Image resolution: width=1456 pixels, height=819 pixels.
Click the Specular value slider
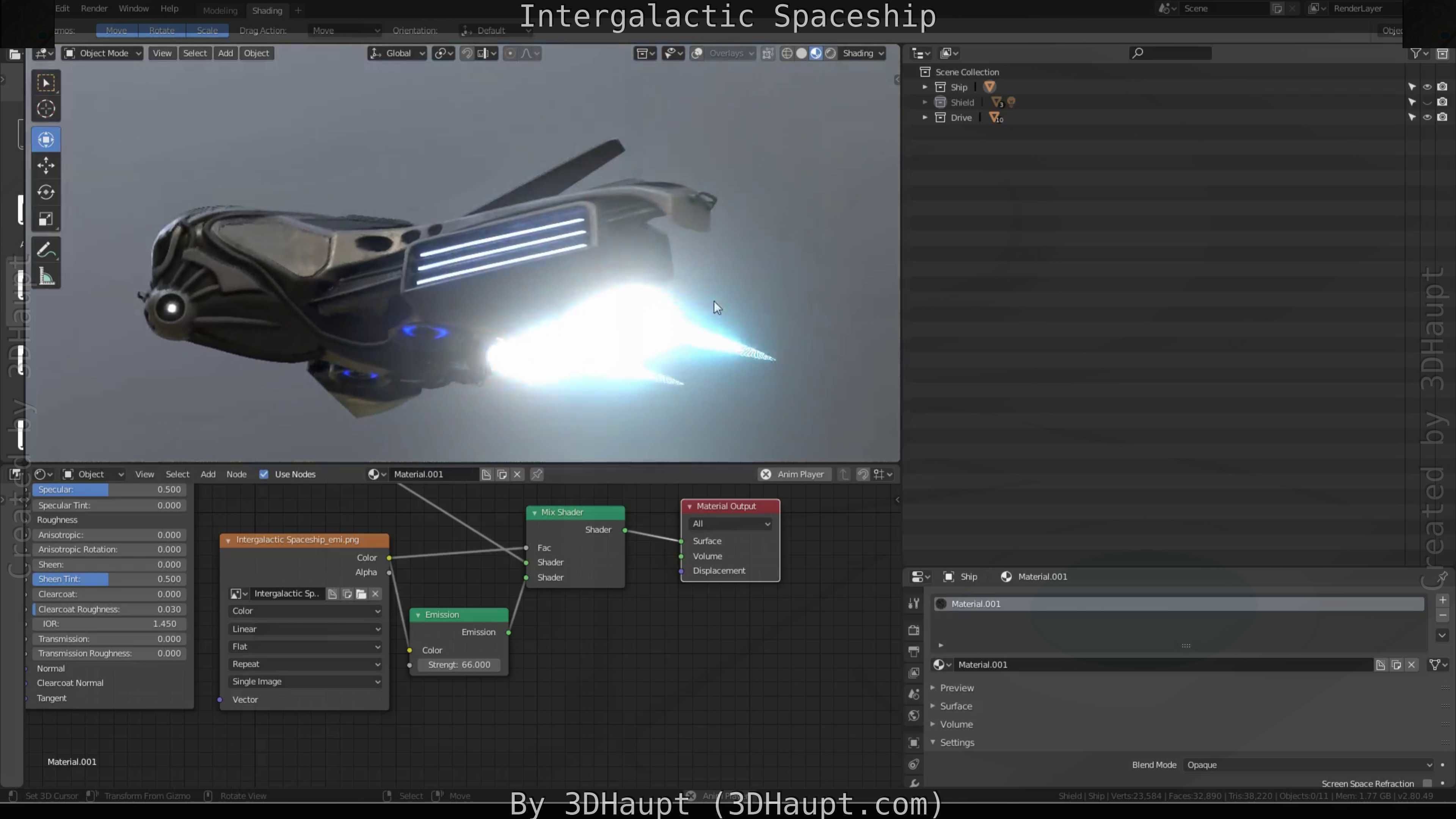pos(109,490)
